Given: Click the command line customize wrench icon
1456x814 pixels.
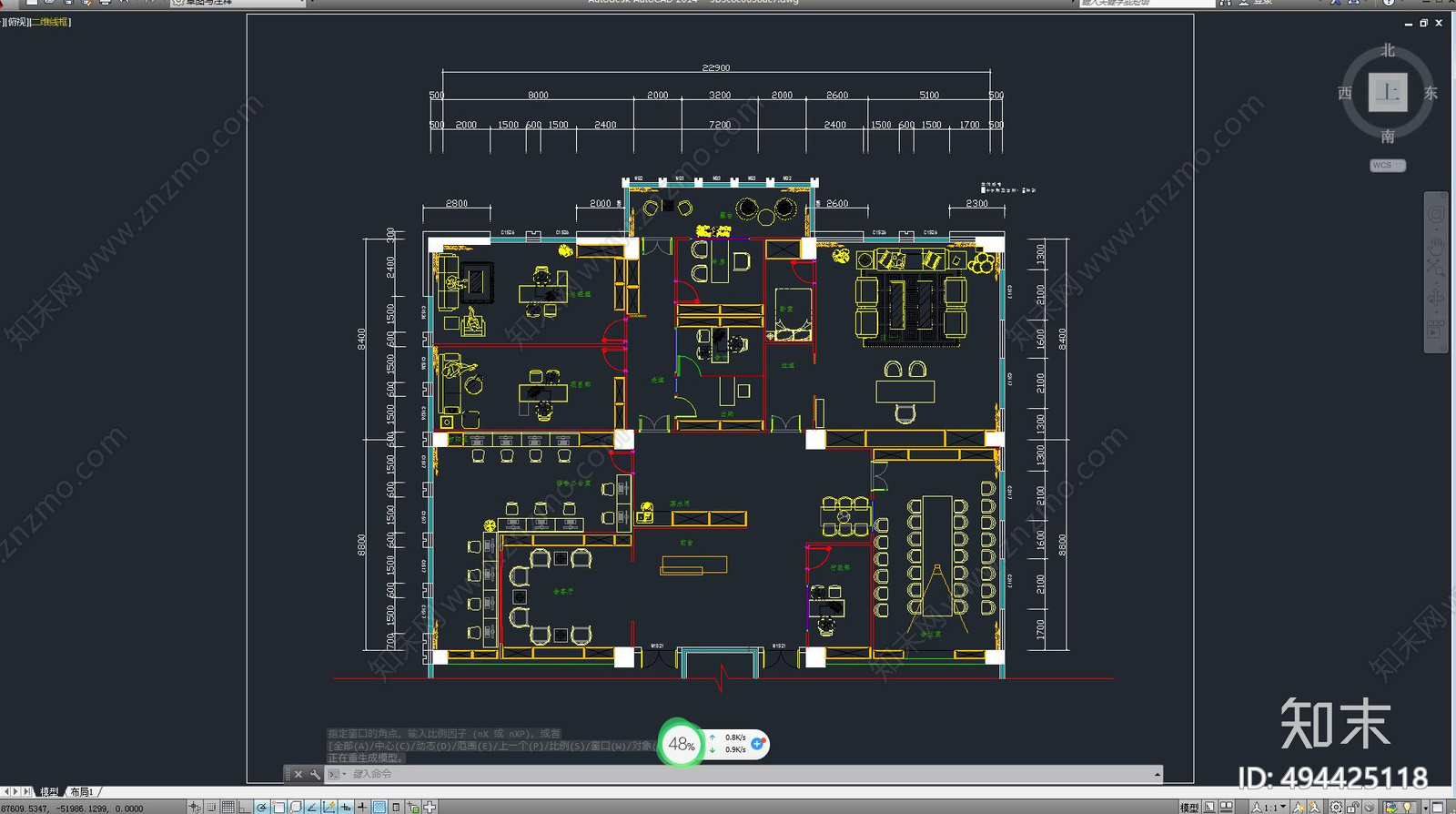Looking at the screenshot, I should pos(315,774).
